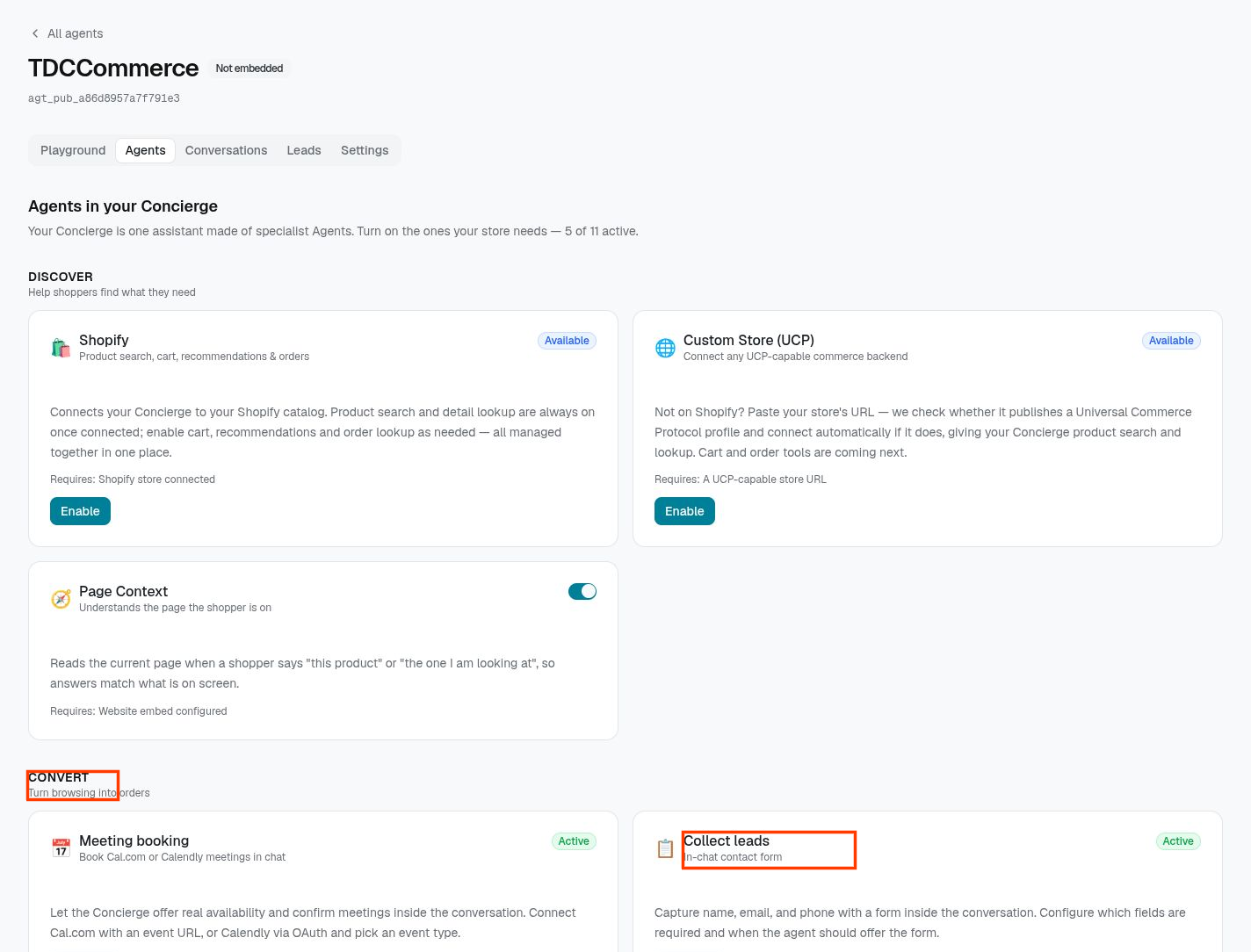The width and height of the screenshot is (1251, 952).
Task: Open the Playground tab
Action: tap(73, 150)
